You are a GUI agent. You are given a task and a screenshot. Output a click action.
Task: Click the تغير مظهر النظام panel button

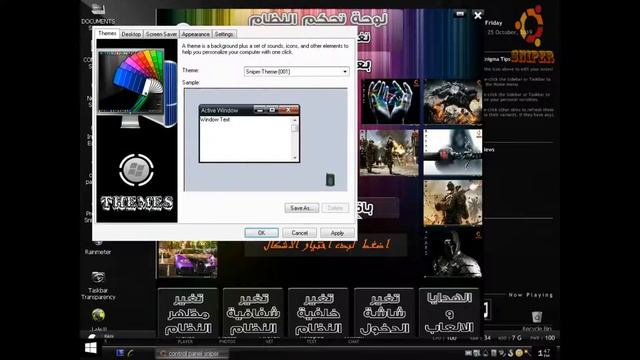(188, 313)
